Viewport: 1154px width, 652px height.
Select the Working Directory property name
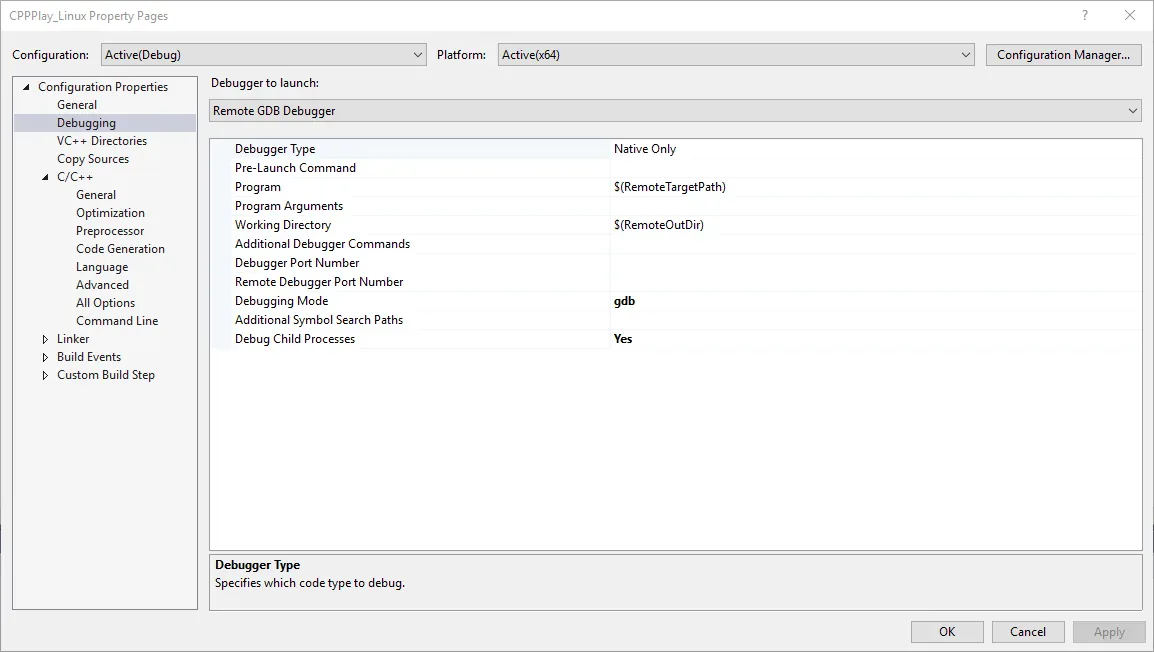click(283, 225)
